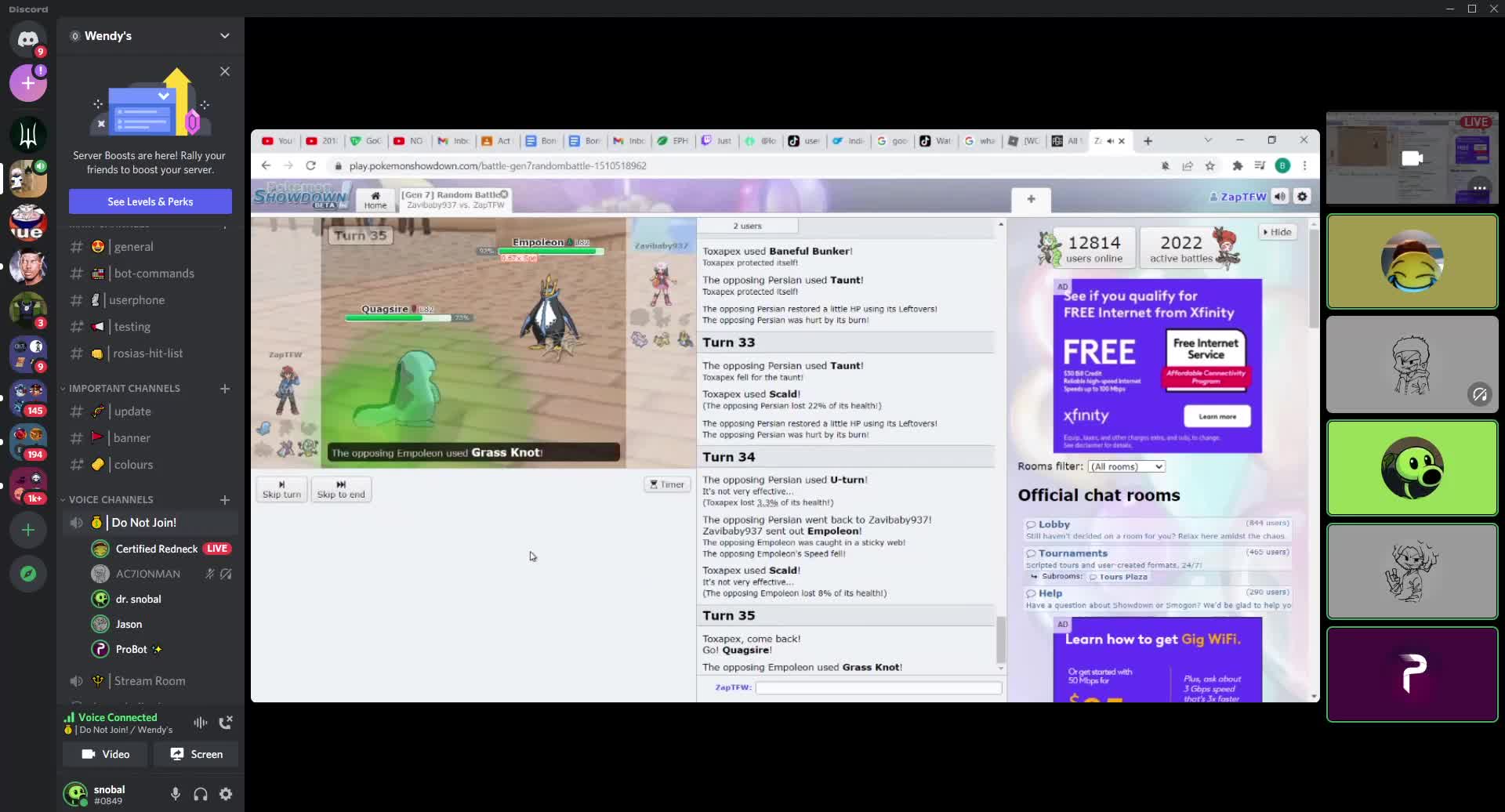Dismiss the Server Boosts banner
The height and width of the screenshot is (812, 1505).
225,71
